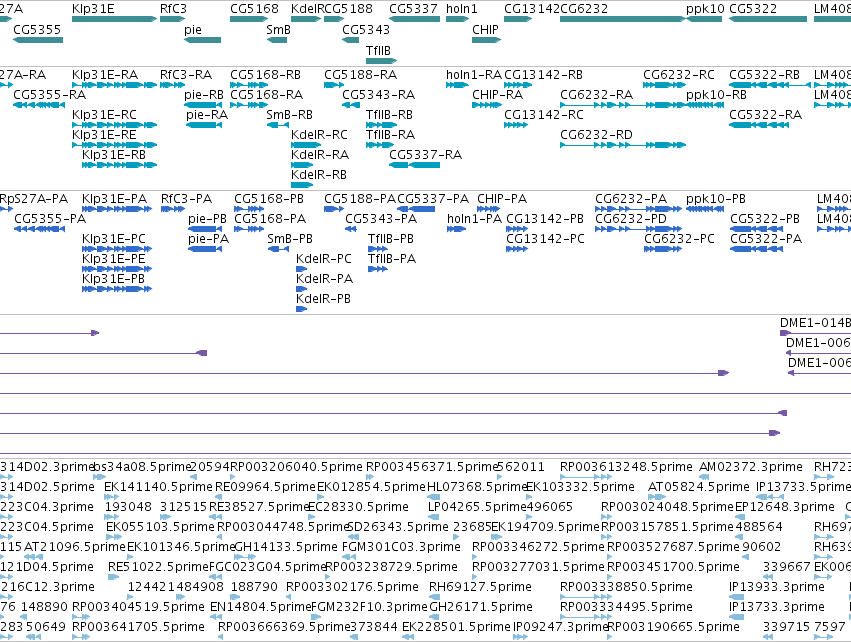This screenshot has width=851, height=642.
Task: Select transcript Klp31E-RB label
Action: 114,155
